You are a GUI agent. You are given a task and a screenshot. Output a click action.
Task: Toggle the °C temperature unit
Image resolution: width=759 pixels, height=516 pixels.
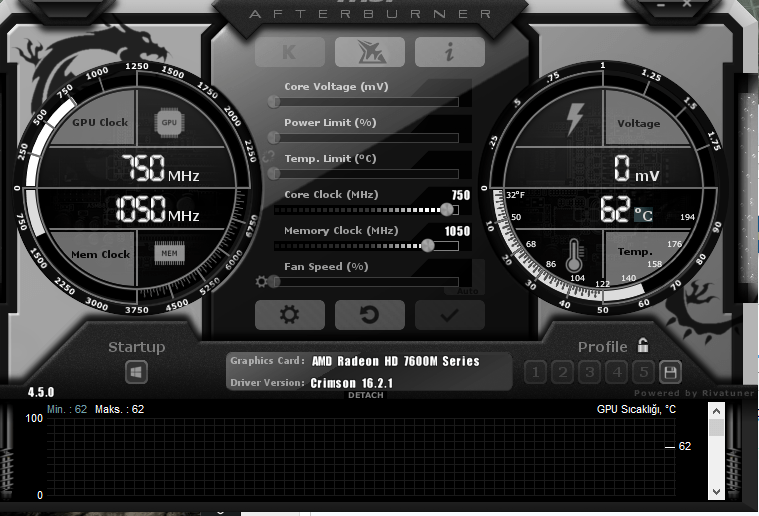[x=643, y=214]
